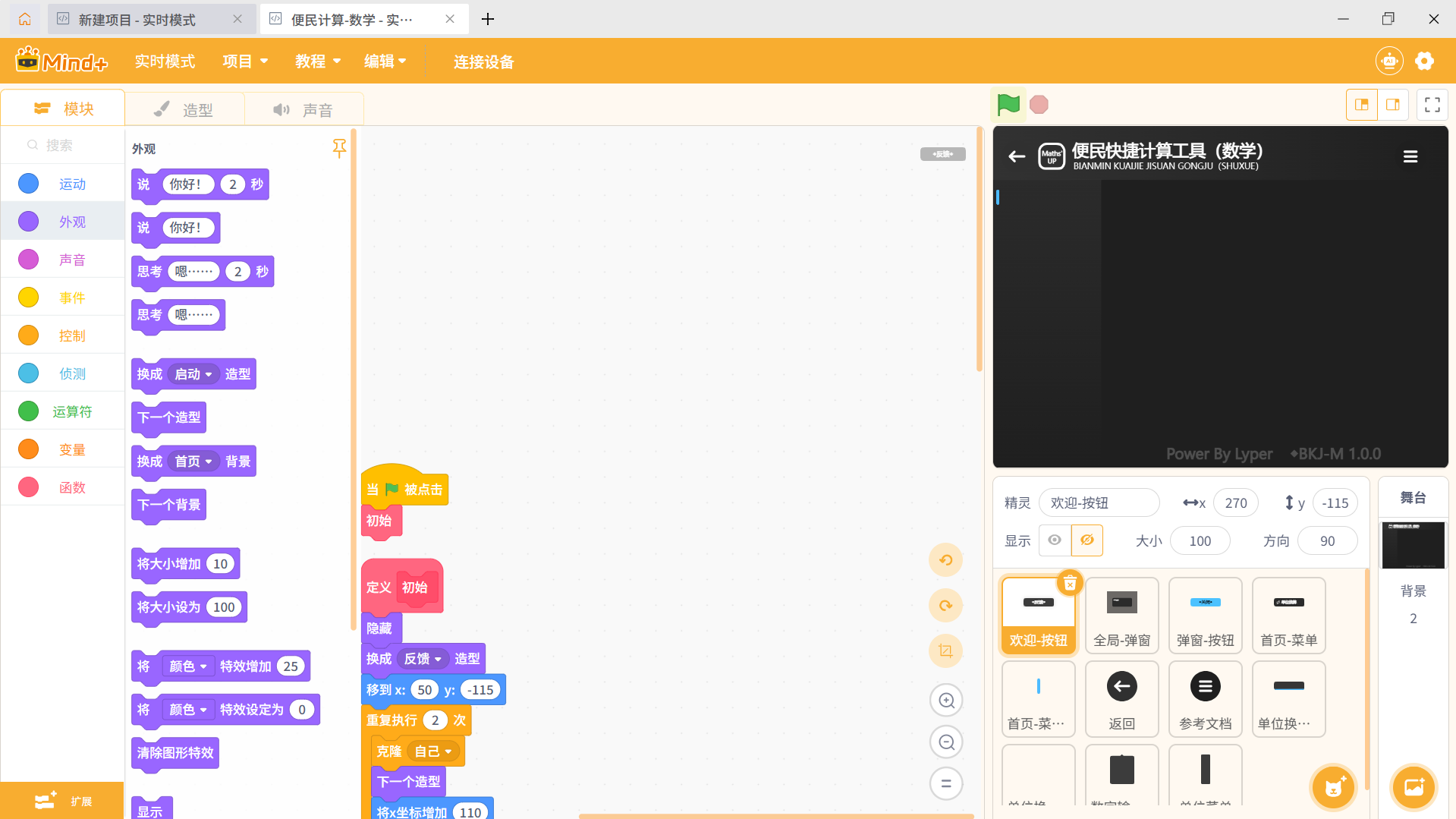
Task: Expand the clone target dropdown in 克隆 block
Action: (x=447, y=751)
